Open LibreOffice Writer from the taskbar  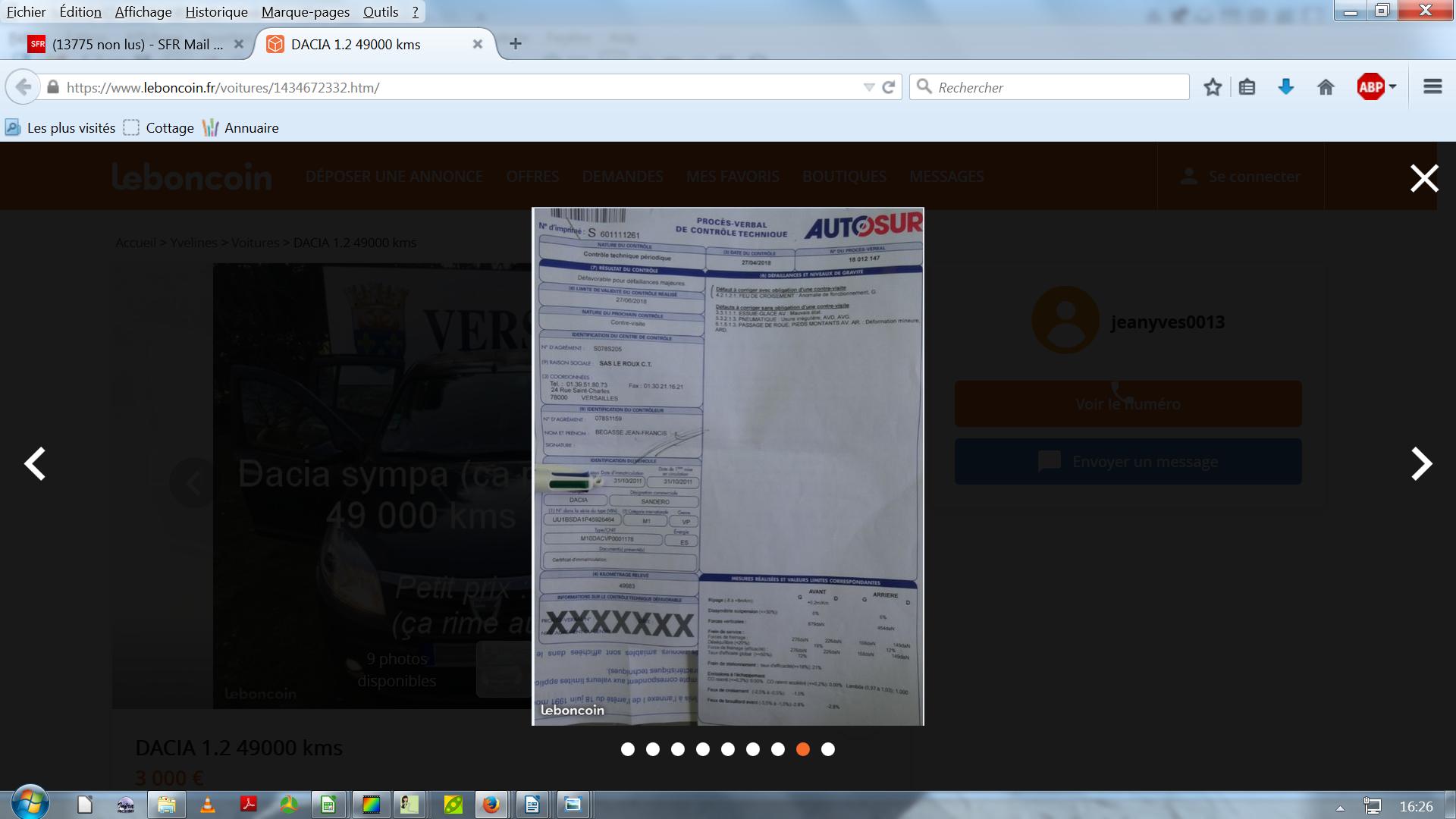(532, 805)
